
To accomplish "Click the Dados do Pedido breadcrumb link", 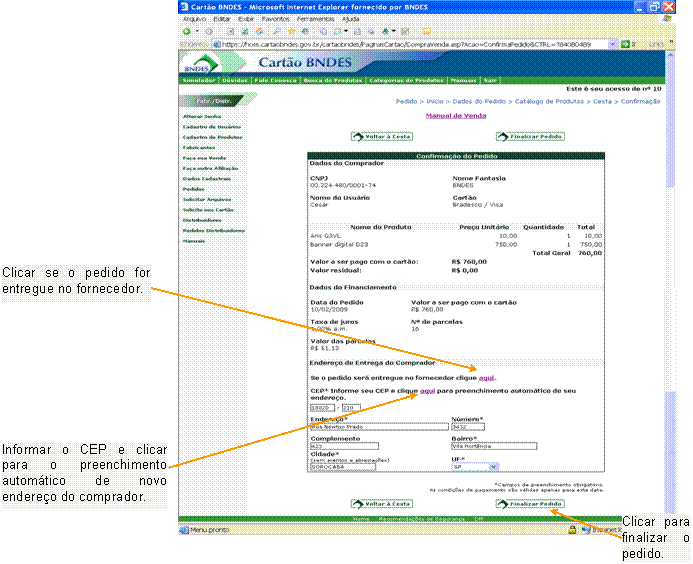I will [479, 102].
